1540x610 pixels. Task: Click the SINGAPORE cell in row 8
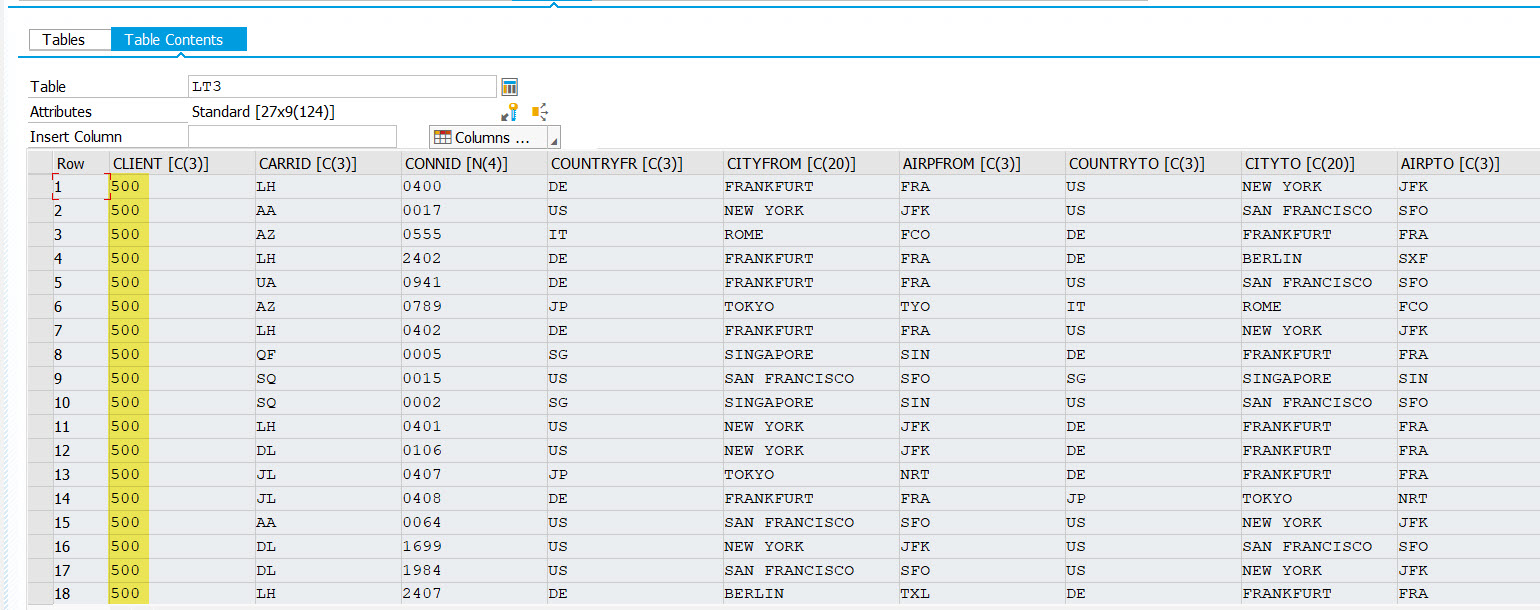click(768, 354)
